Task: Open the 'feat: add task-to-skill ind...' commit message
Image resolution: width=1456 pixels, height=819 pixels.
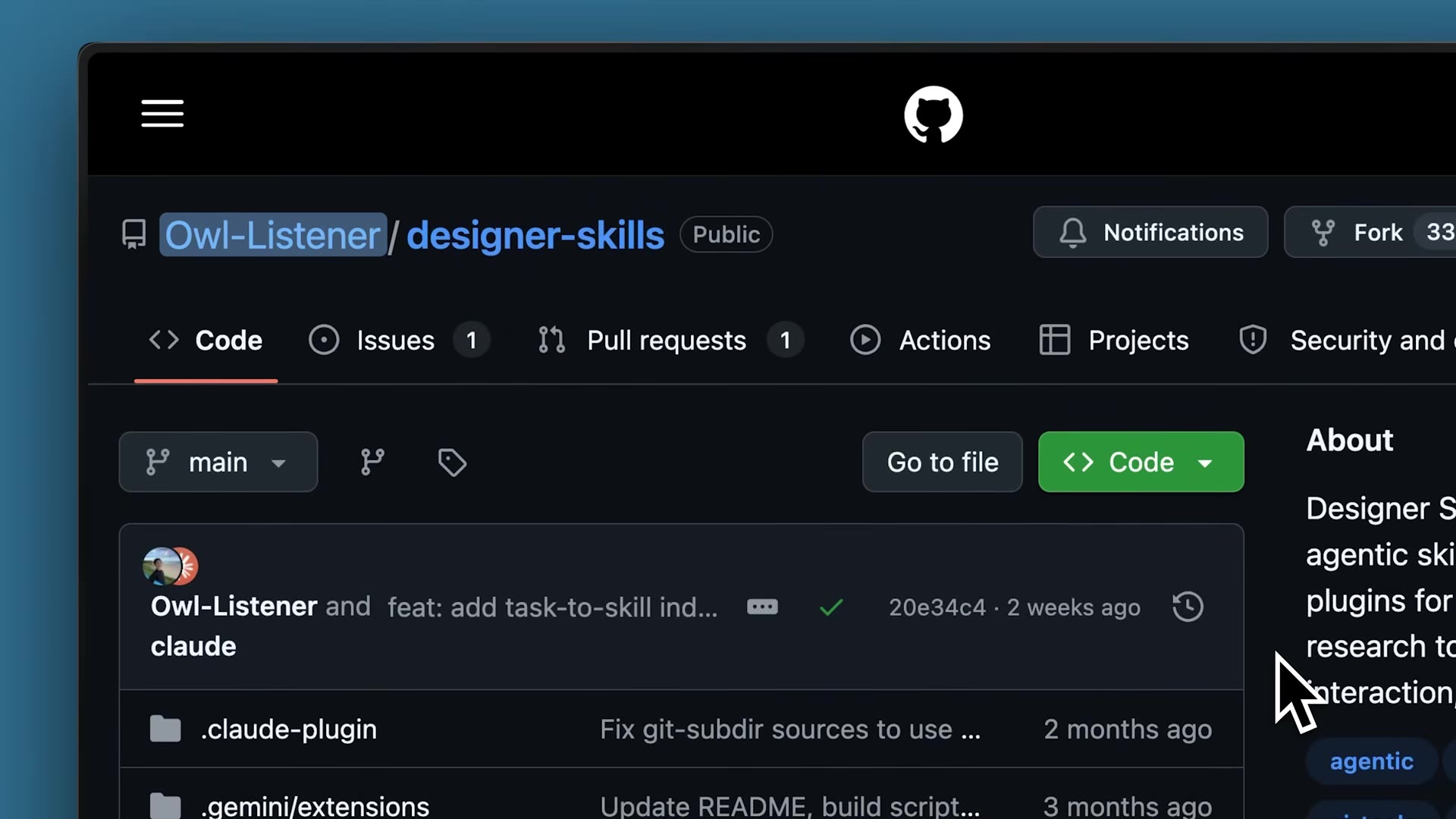Action: click(553, 607)
